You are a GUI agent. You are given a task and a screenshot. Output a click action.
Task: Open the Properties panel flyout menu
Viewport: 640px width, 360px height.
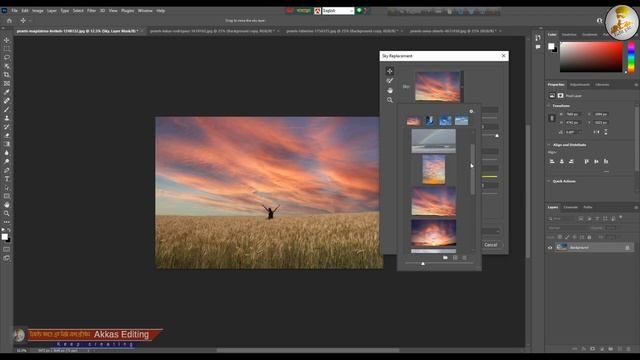[x=636, y=84]
